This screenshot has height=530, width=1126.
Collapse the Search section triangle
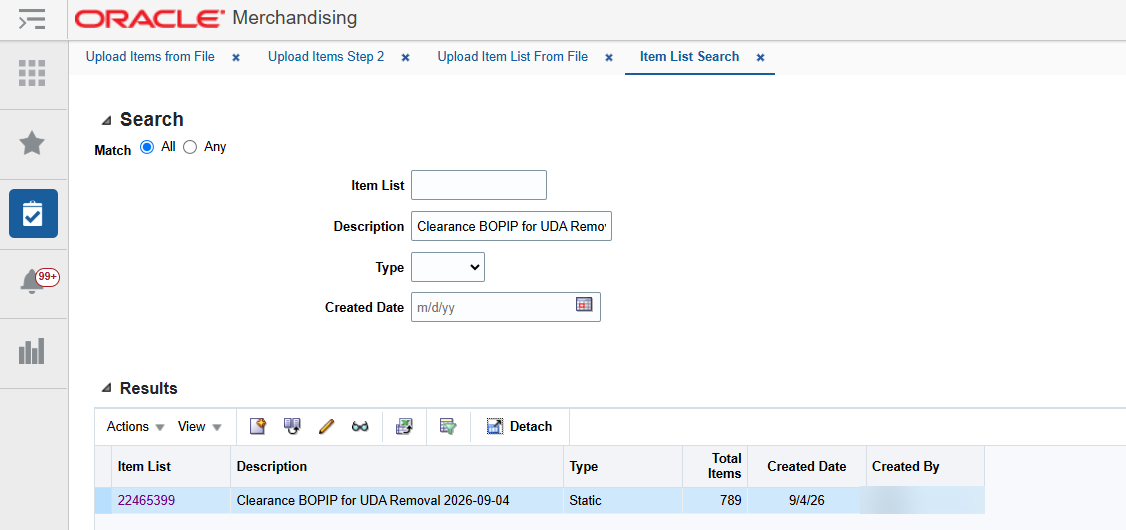107,120
